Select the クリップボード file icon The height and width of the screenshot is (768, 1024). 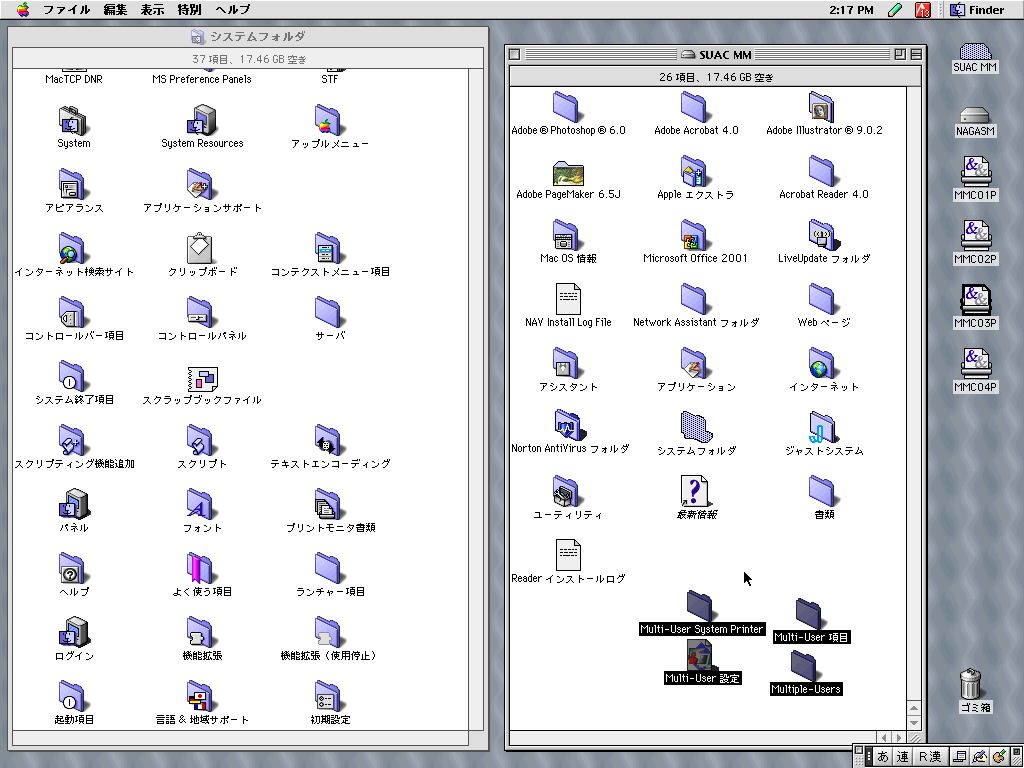point(200,249)
